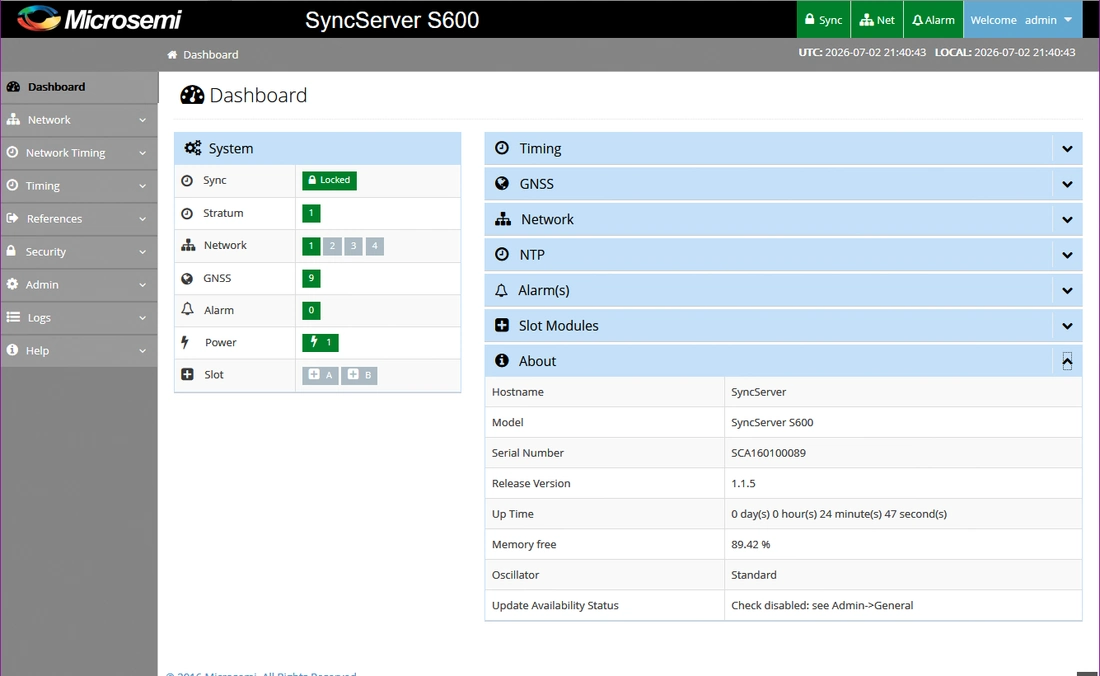Click the Help info icon in sidebar

tap(12, 349)
